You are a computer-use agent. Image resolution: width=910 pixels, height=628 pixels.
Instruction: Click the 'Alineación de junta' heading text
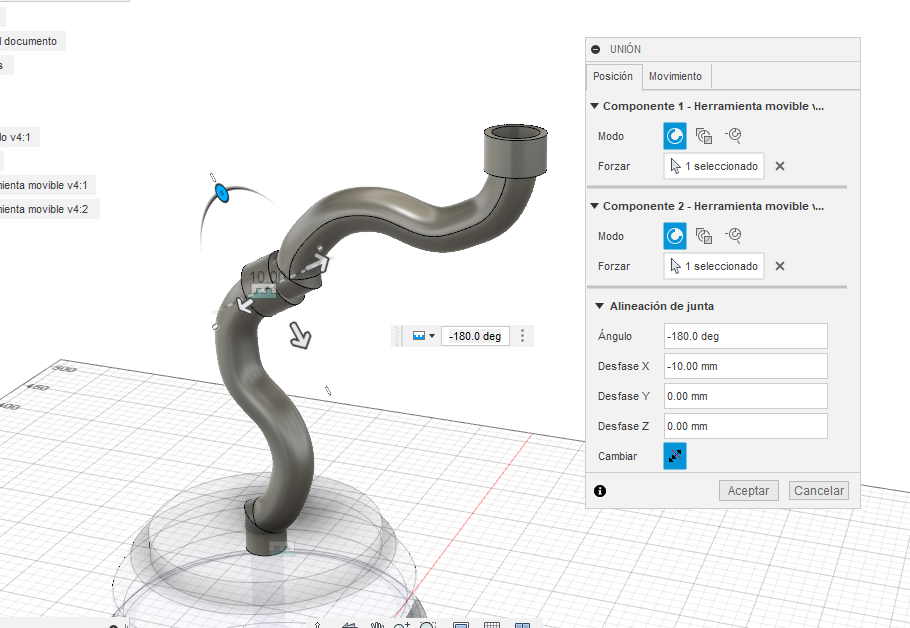click(x=662, y=306)
